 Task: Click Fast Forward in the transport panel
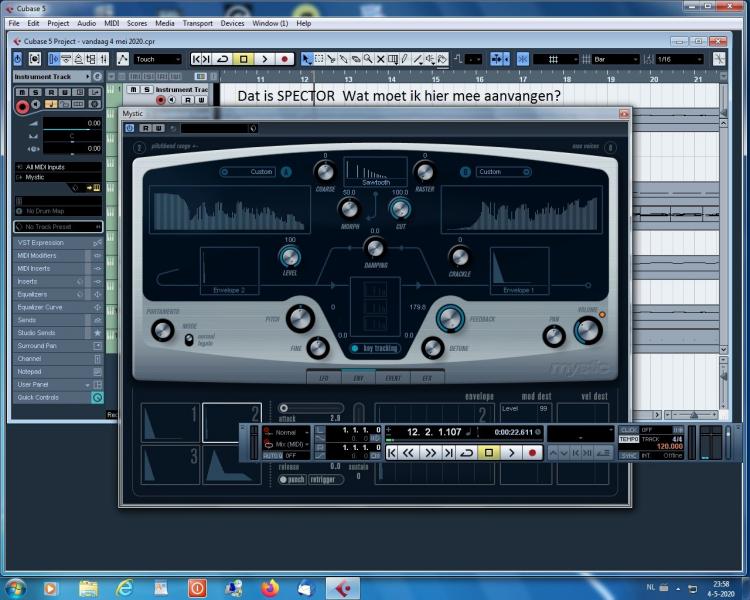coord(430,453)
